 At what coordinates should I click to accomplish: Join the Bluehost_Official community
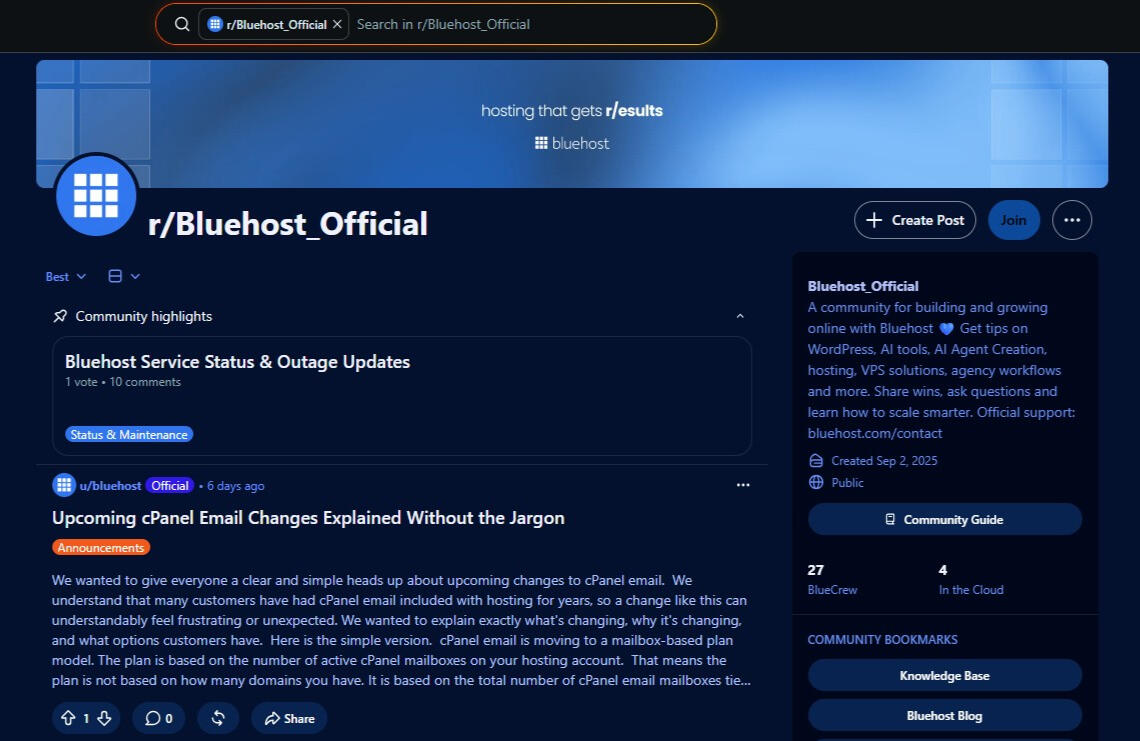click(x=1013, y=220)
